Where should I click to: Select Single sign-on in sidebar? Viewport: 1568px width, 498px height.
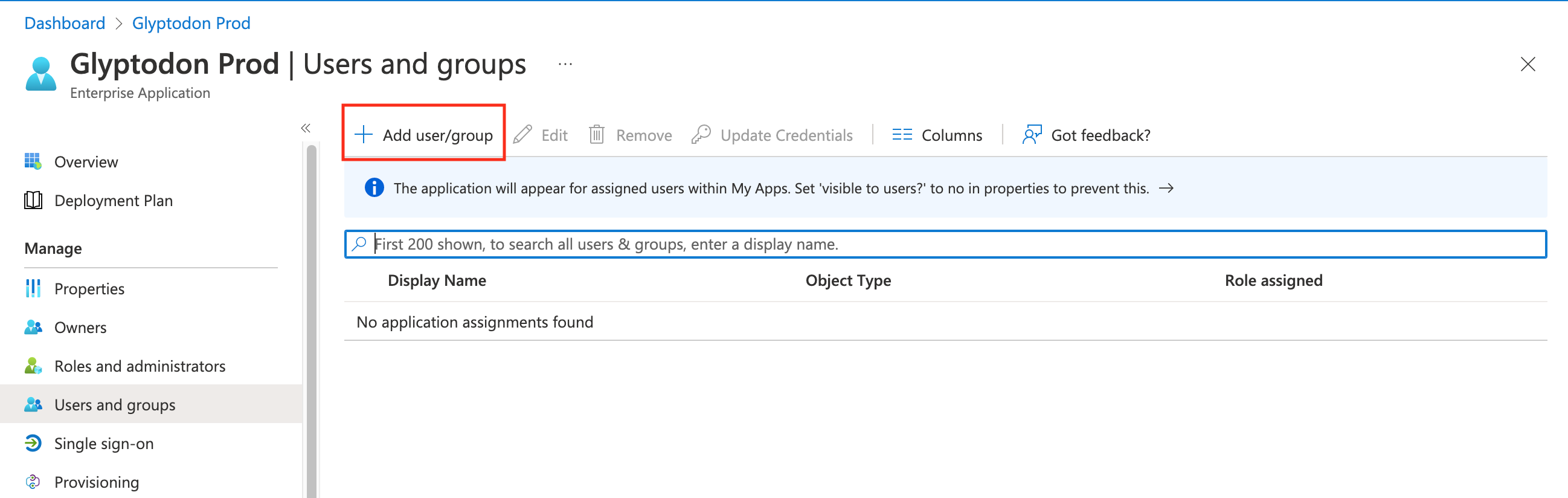point(103,443)
